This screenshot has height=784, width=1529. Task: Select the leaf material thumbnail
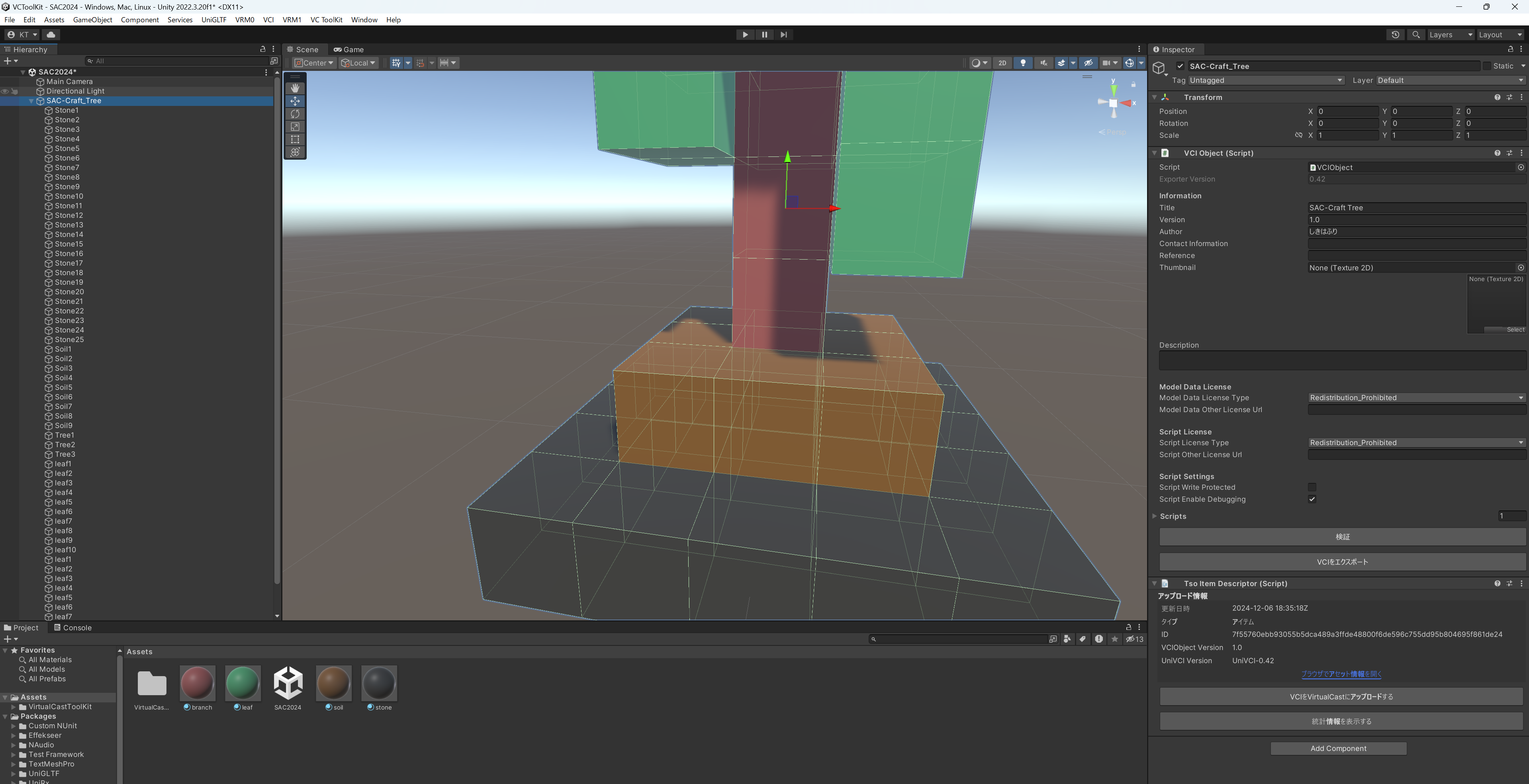pos(243,683)
